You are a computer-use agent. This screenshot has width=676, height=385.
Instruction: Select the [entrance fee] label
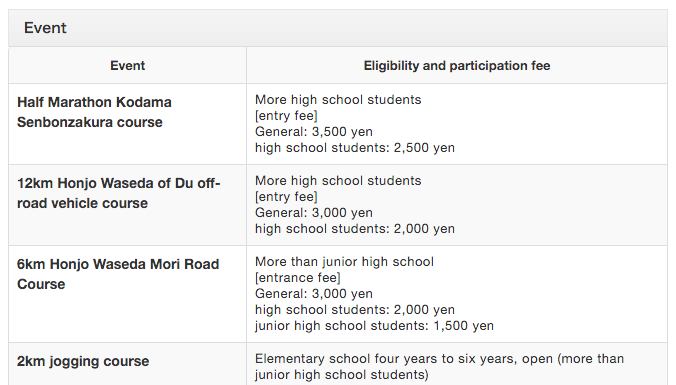(x=297, y=278)
